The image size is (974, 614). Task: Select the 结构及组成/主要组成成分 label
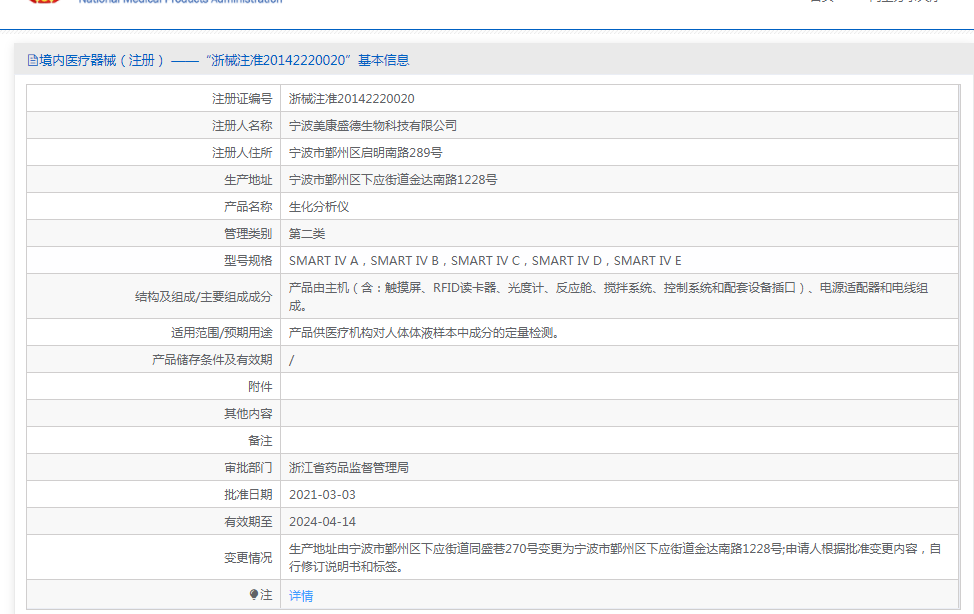pyautogui.click(x=203, y=297)
